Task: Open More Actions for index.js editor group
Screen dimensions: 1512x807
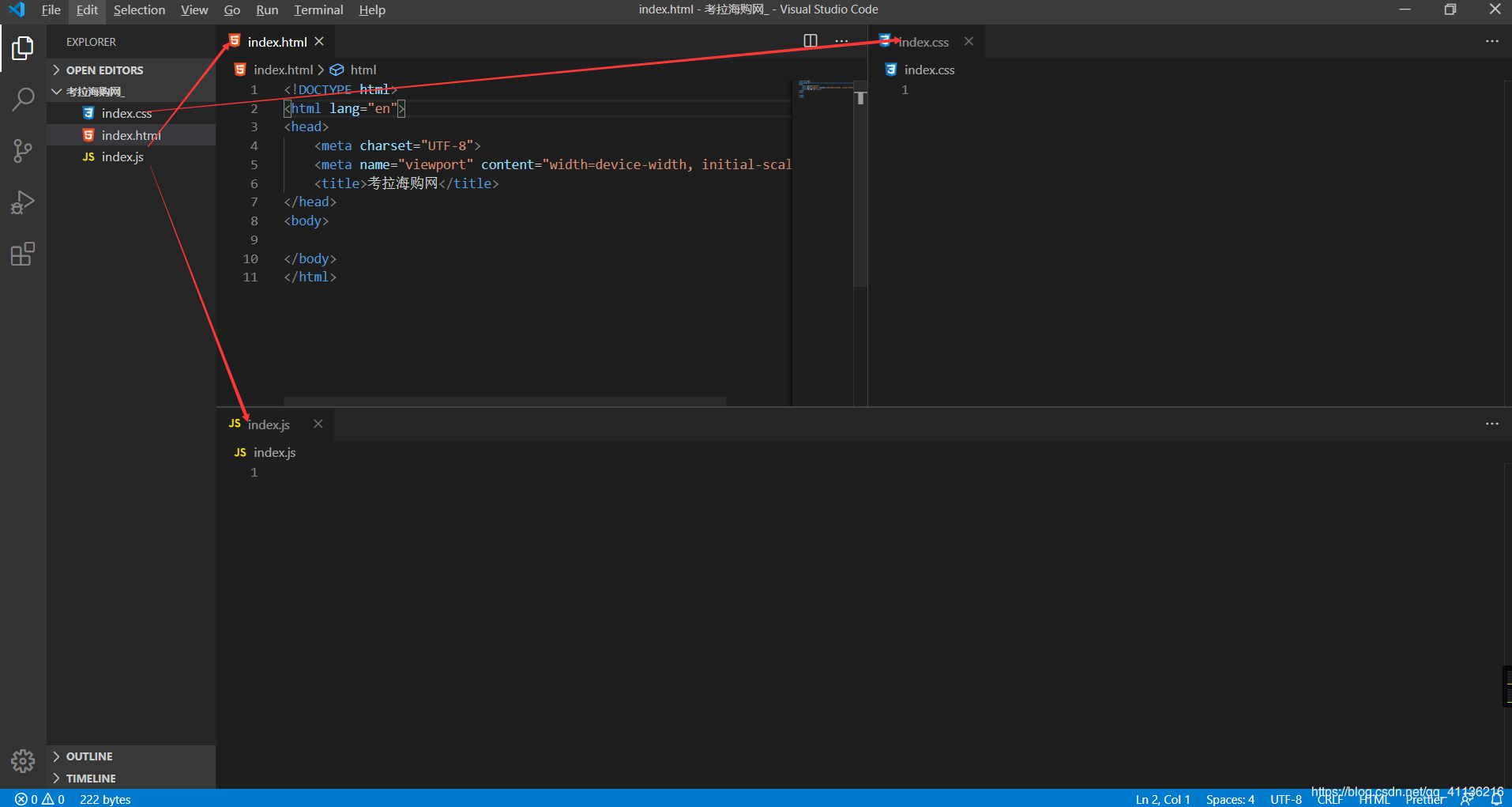Action: coord(1491,424)
